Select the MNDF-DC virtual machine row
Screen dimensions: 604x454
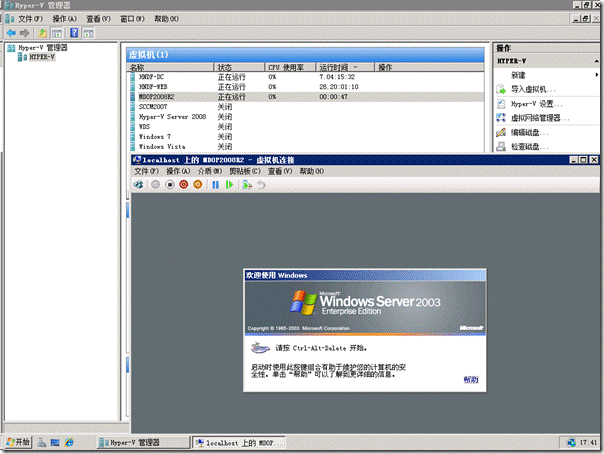coord(307,77)
